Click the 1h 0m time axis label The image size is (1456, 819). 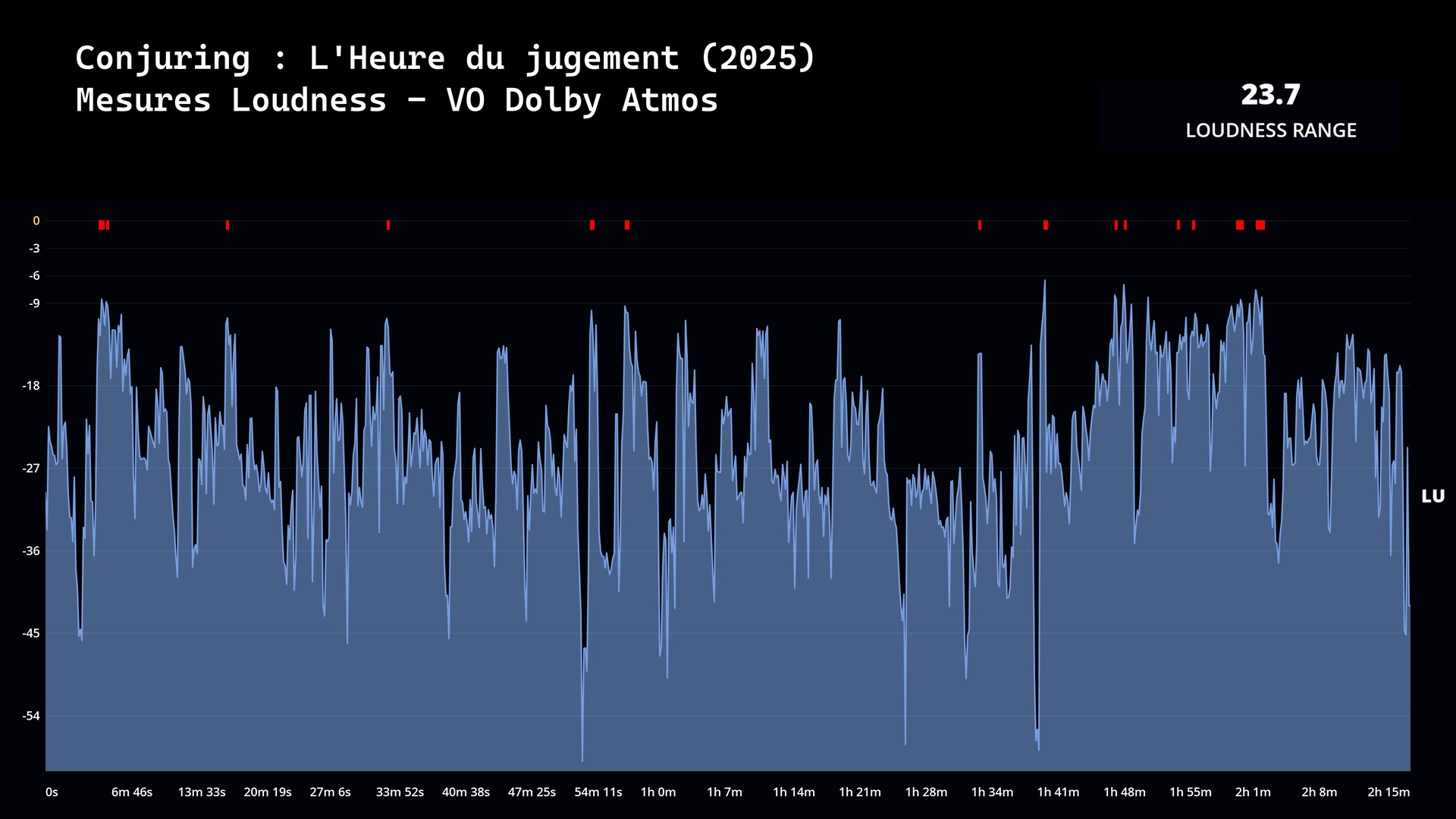657,792
